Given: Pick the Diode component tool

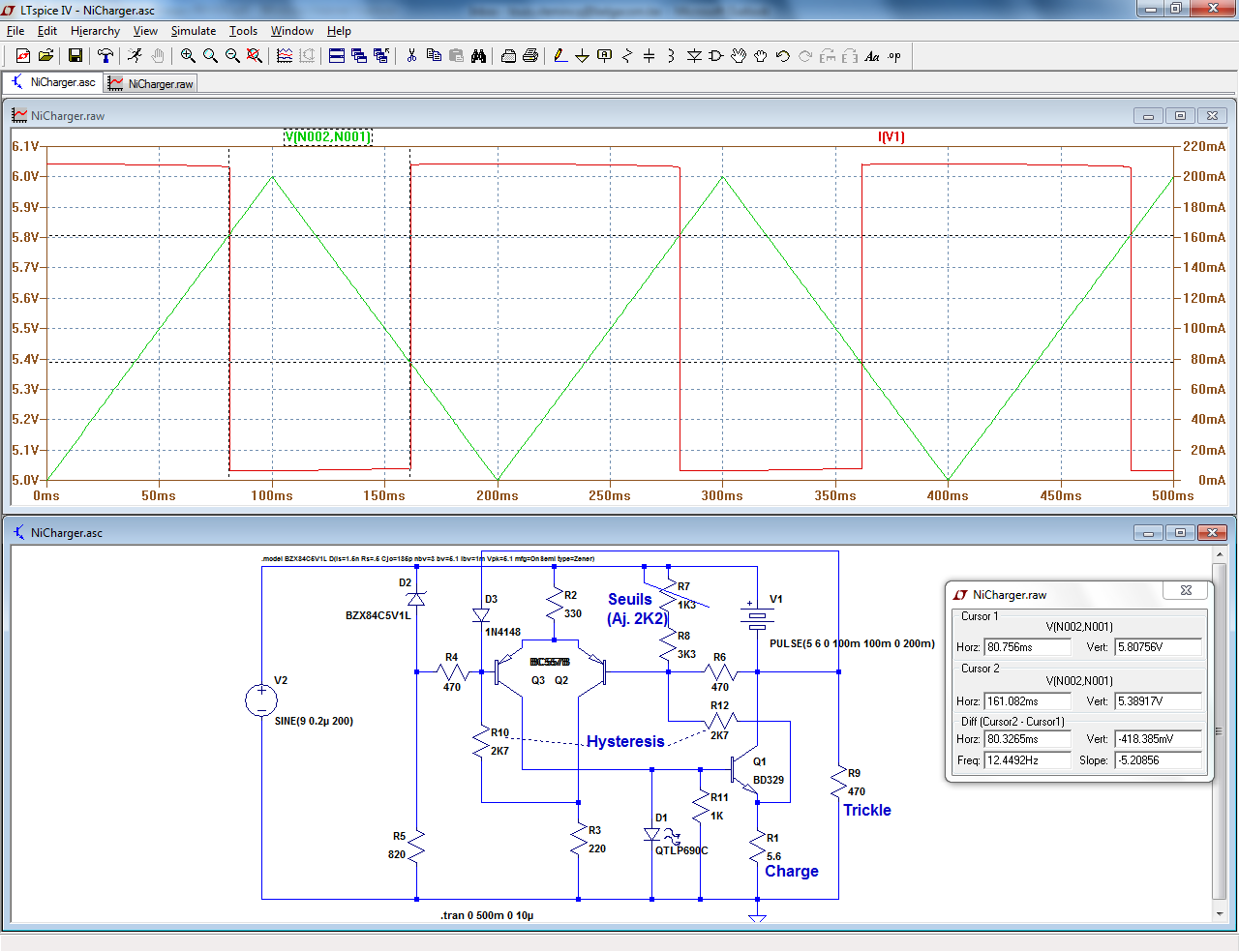Looking at the screenshot, I should pyautogui.click(x=694, y=56).
